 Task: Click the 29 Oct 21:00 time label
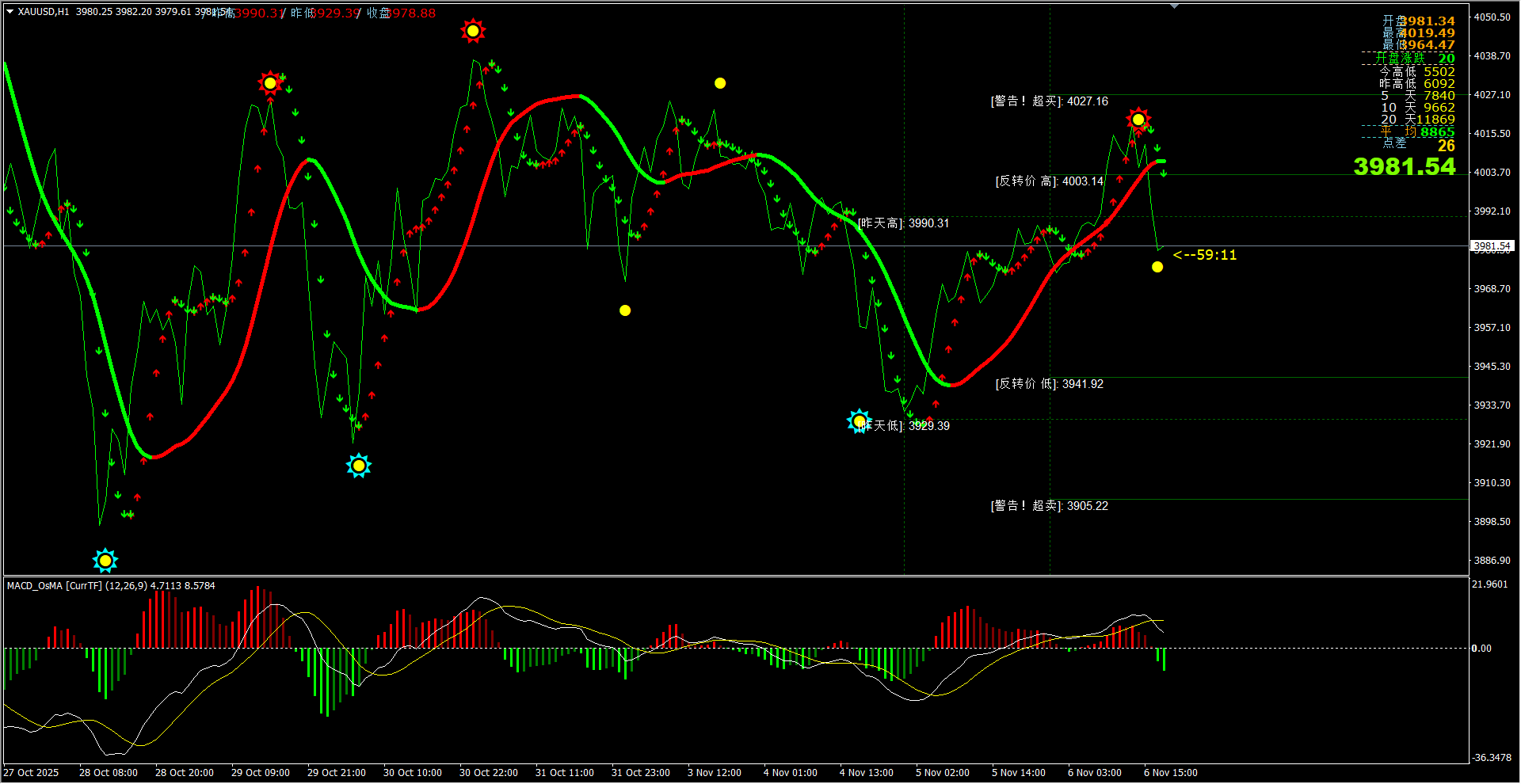337,773
